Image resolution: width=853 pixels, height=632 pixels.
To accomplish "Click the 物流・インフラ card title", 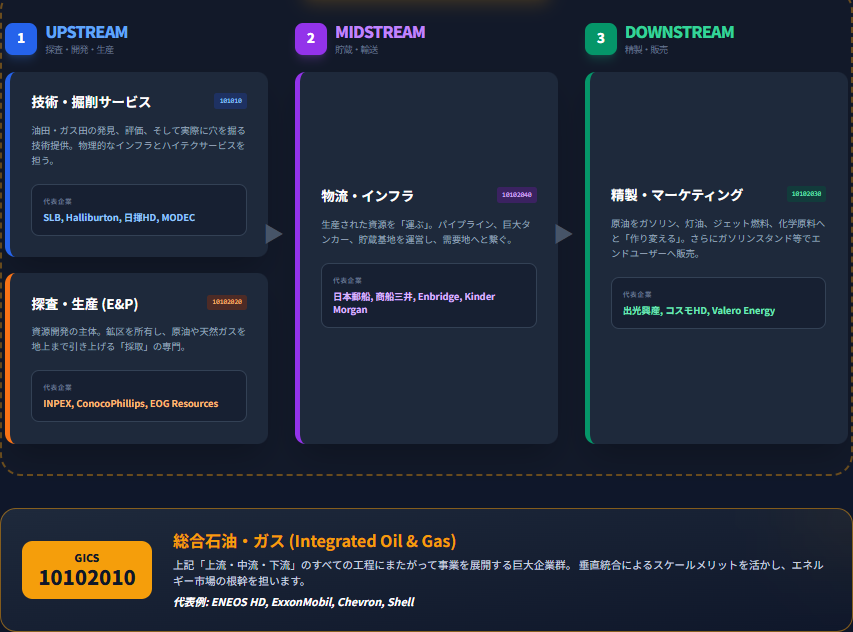I will 367,196.
